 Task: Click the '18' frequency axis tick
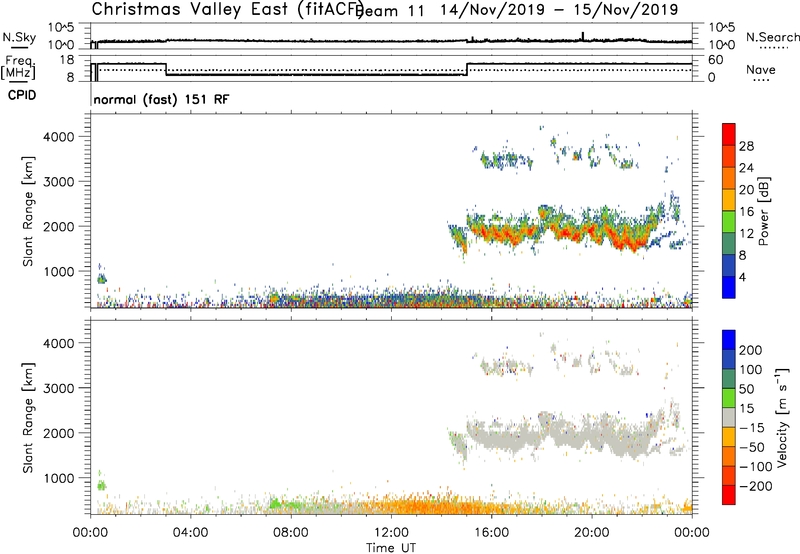(67, 60)
